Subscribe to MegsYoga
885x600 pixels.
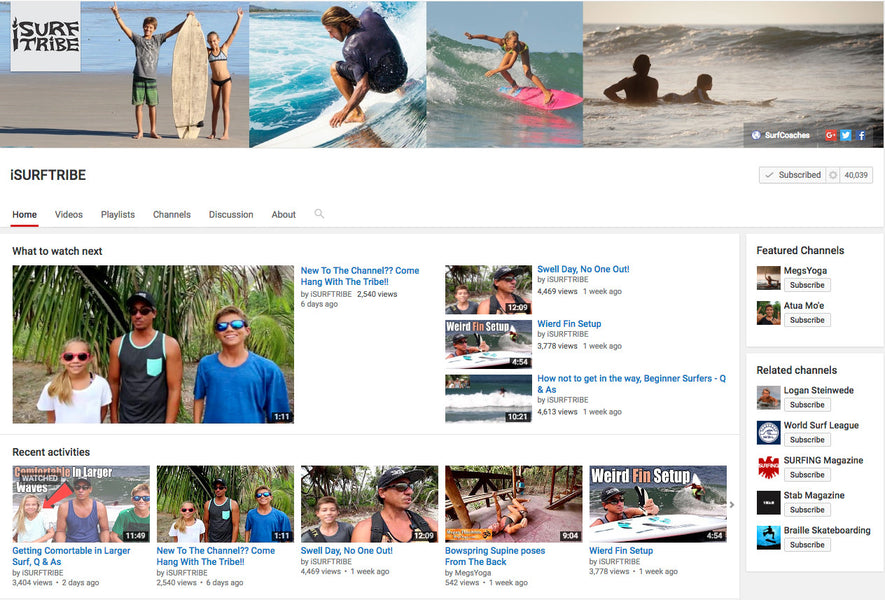[807, 285]
